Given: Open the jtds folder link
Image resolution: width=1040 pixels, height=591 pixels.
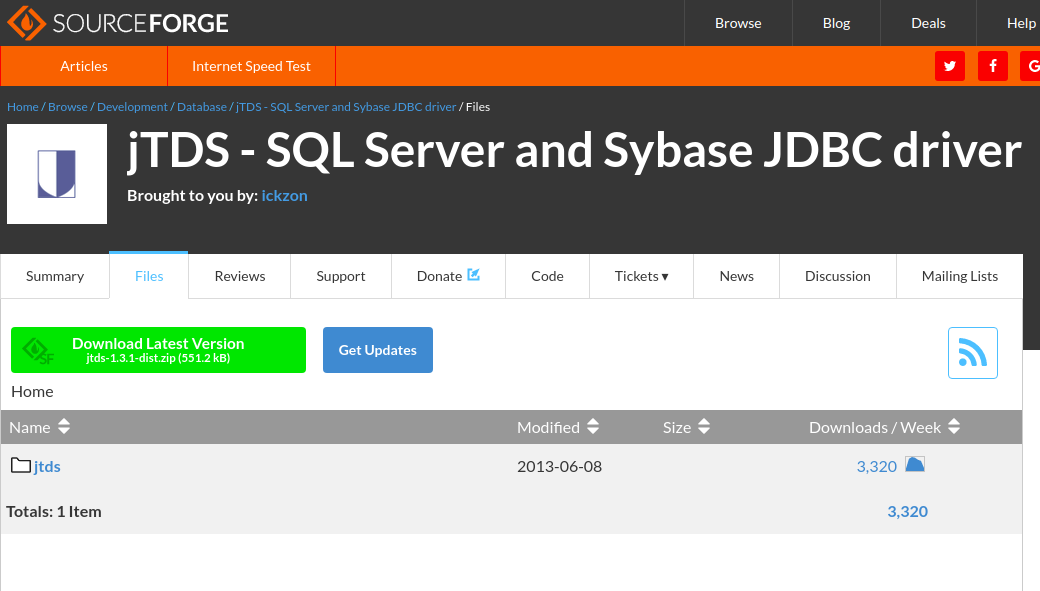Looking at the screenshot, I should (47, 466).
